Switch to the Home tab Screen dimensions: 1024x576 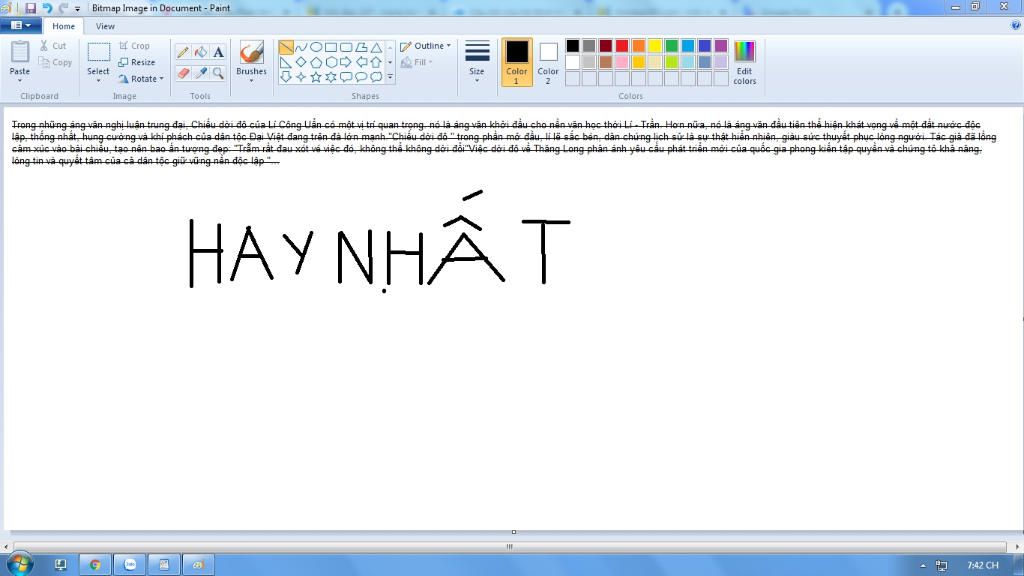63,26
